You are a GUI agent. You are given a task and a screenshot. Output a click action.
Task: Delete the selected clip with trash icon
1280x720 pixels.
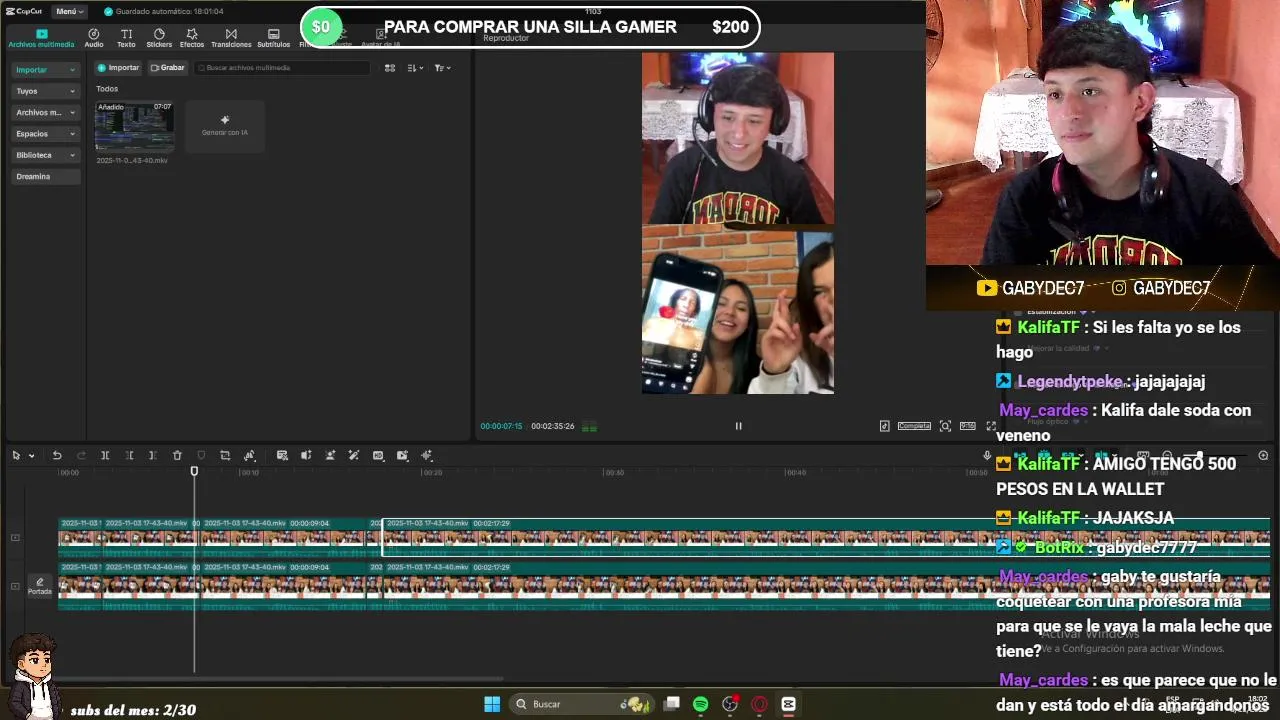click(177, 456)
